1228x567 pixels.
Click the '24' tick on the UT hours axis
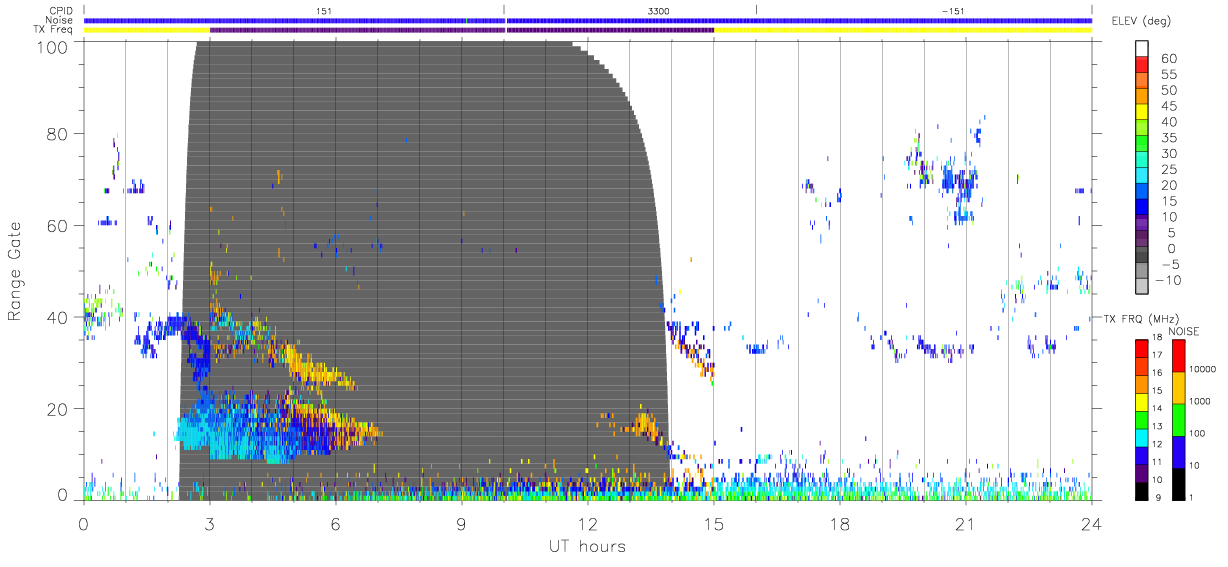(1091, 522)
